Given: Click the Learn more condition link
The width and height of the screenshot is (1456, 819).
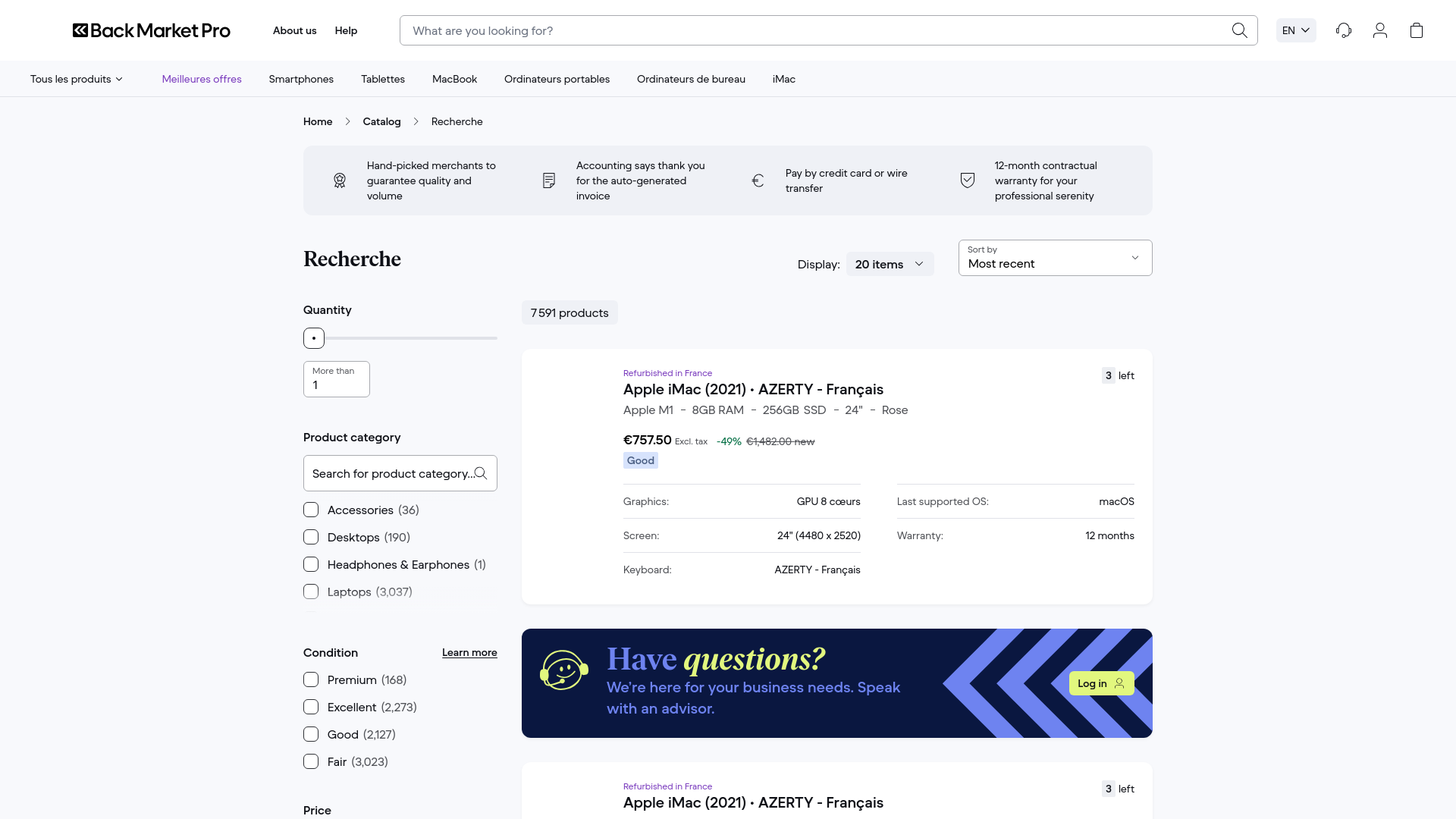Looking at the screenshot, I should (469, 652).
